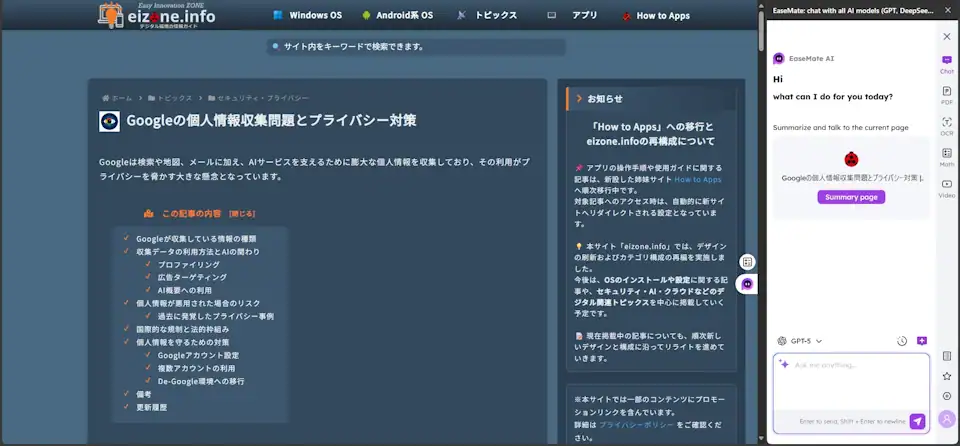Jump to Googleが収集している情報の種類 section
960x446 pixels.
(x=196, y=239)
